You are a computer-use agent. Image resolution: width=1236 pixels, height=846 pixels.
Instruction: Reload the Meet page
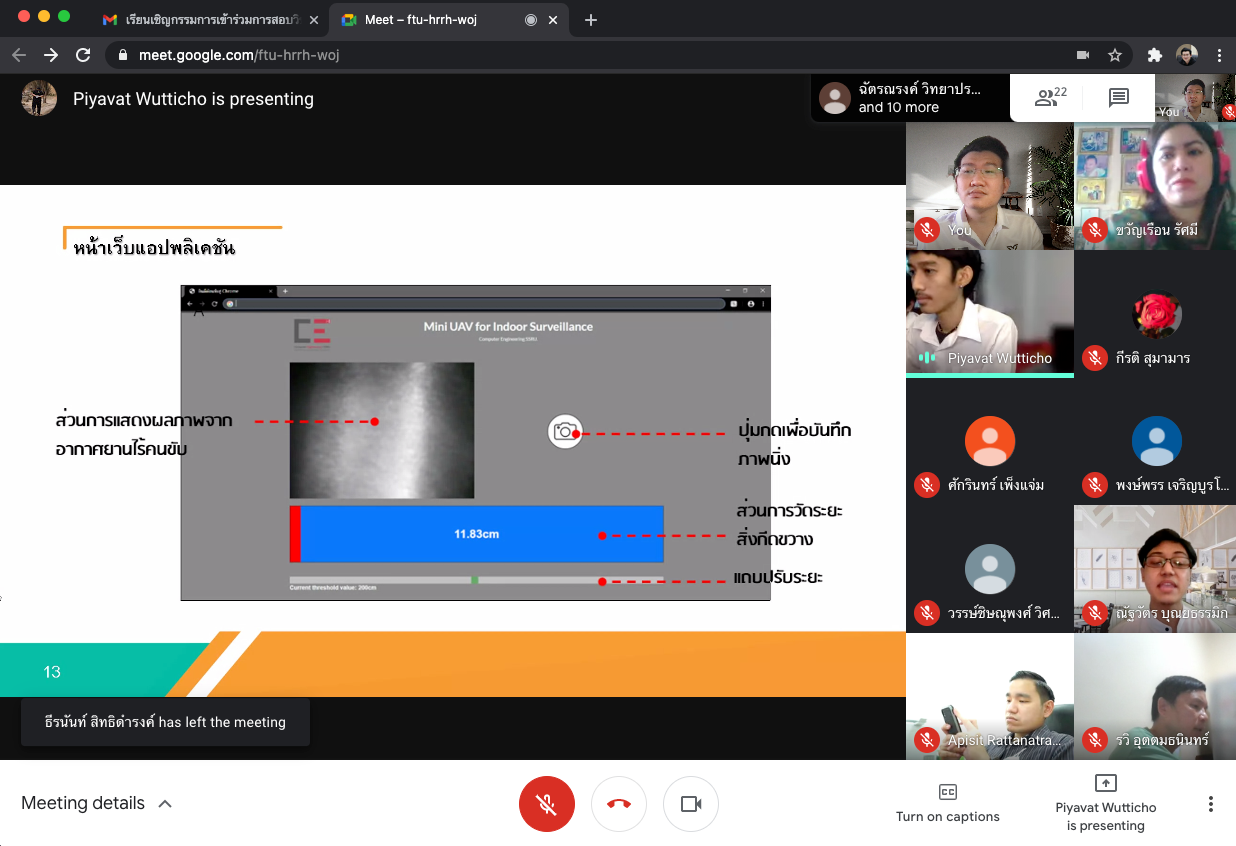point(83,55)
